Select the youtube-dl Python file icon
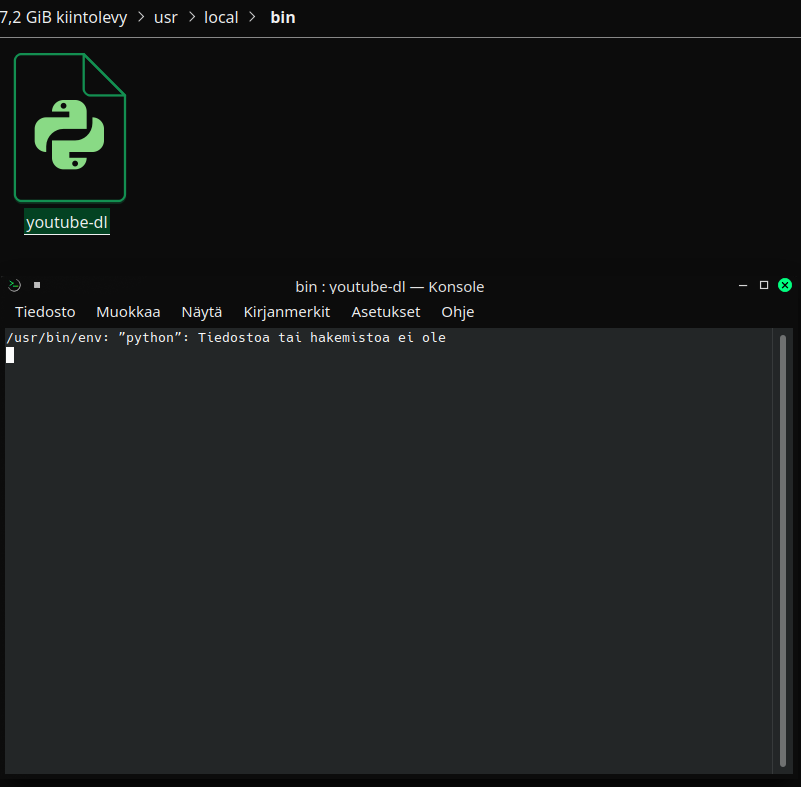The height and width of the screenshot is (787, 801). [x=70, y=127]
